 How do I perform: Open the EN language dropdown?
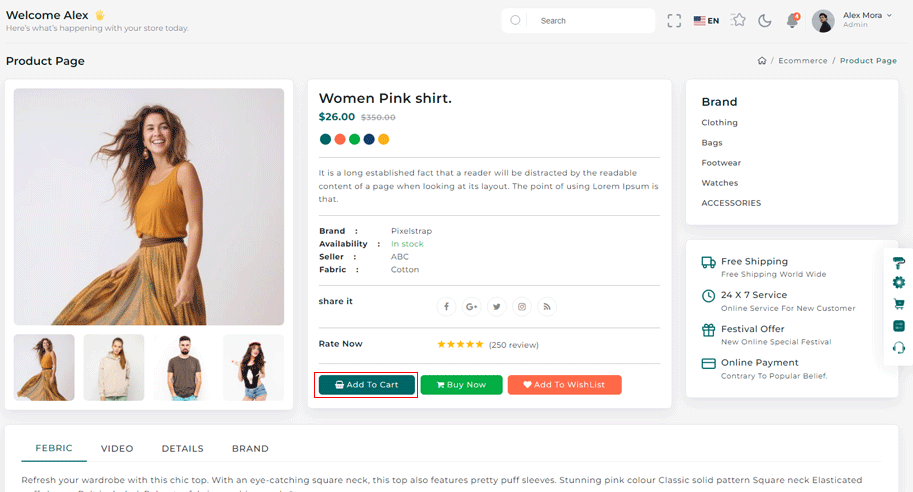[x=706, y=20]
